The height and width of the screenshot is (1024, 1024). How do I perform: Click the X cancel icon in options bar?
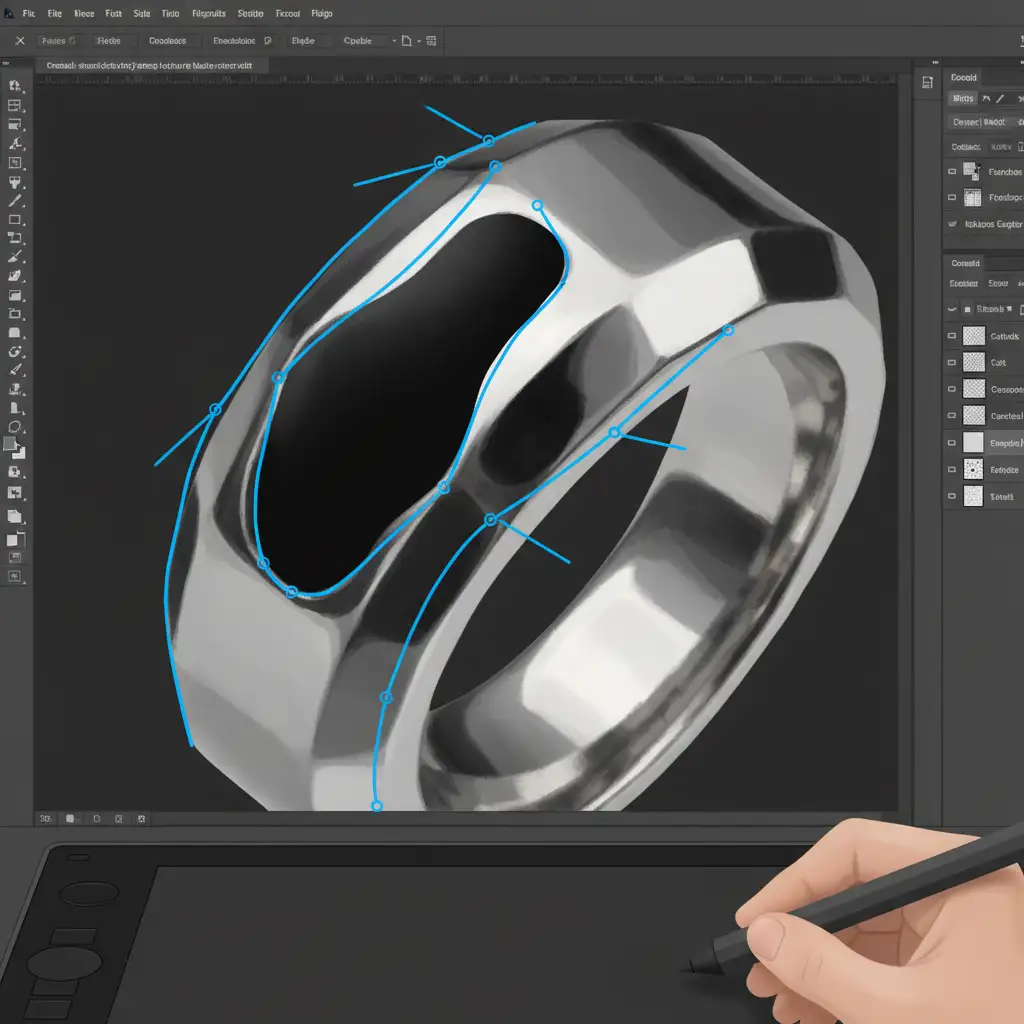pos(20,41)
